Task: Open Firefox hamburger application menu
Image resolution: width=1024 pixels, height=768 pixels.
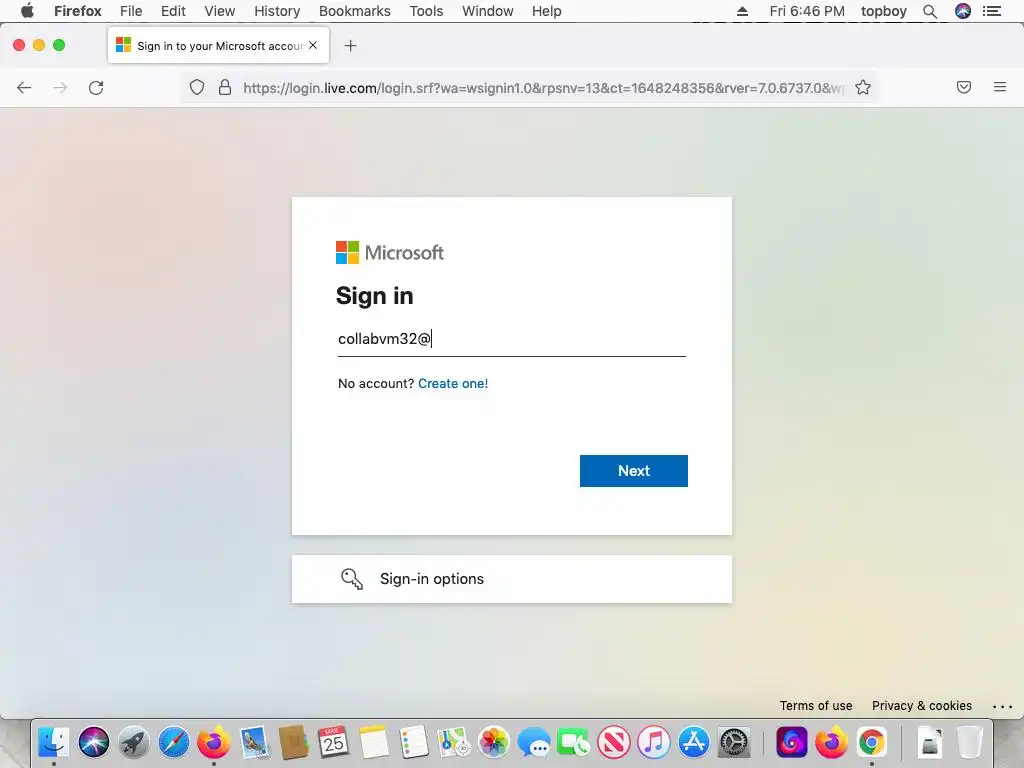Action: (x=1000, y=87)
